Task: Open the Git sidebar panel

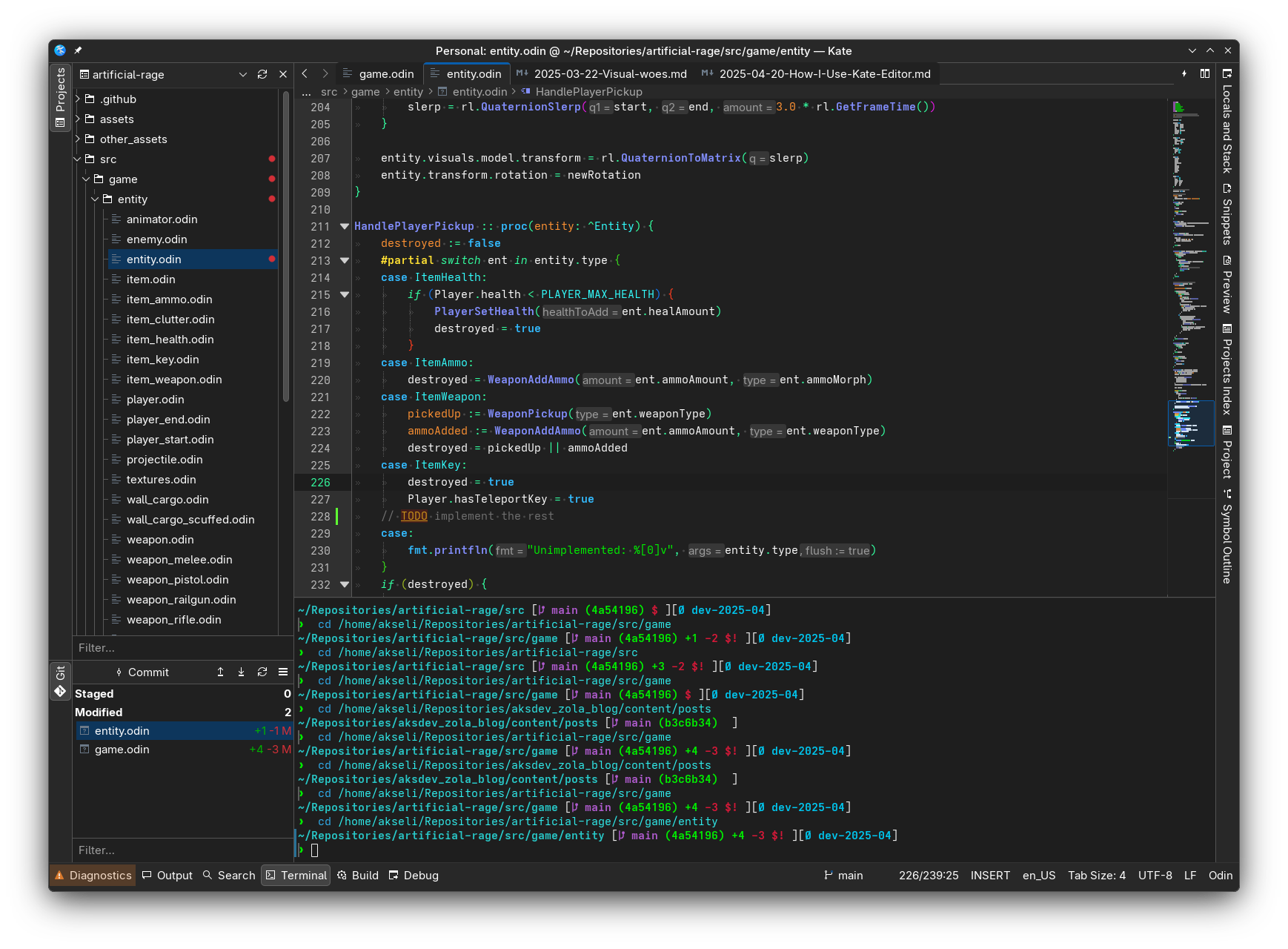Action: (60, 682)
